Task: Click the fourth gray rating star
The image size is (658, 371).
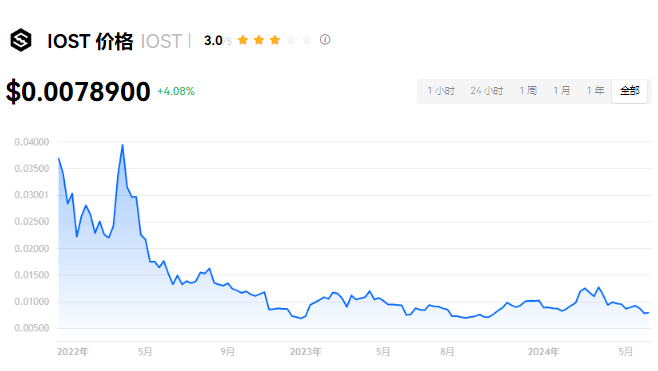Action: (291, 40)
